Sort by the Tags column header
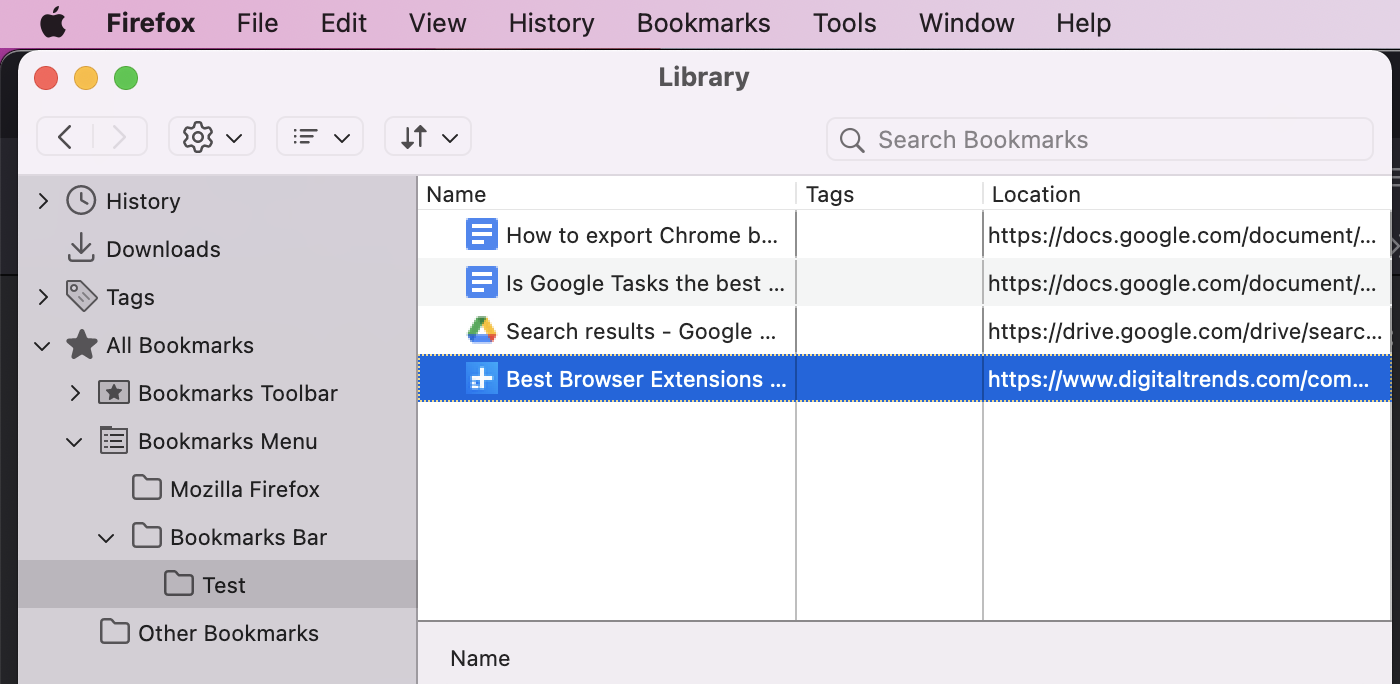 [x=889, y=194]
